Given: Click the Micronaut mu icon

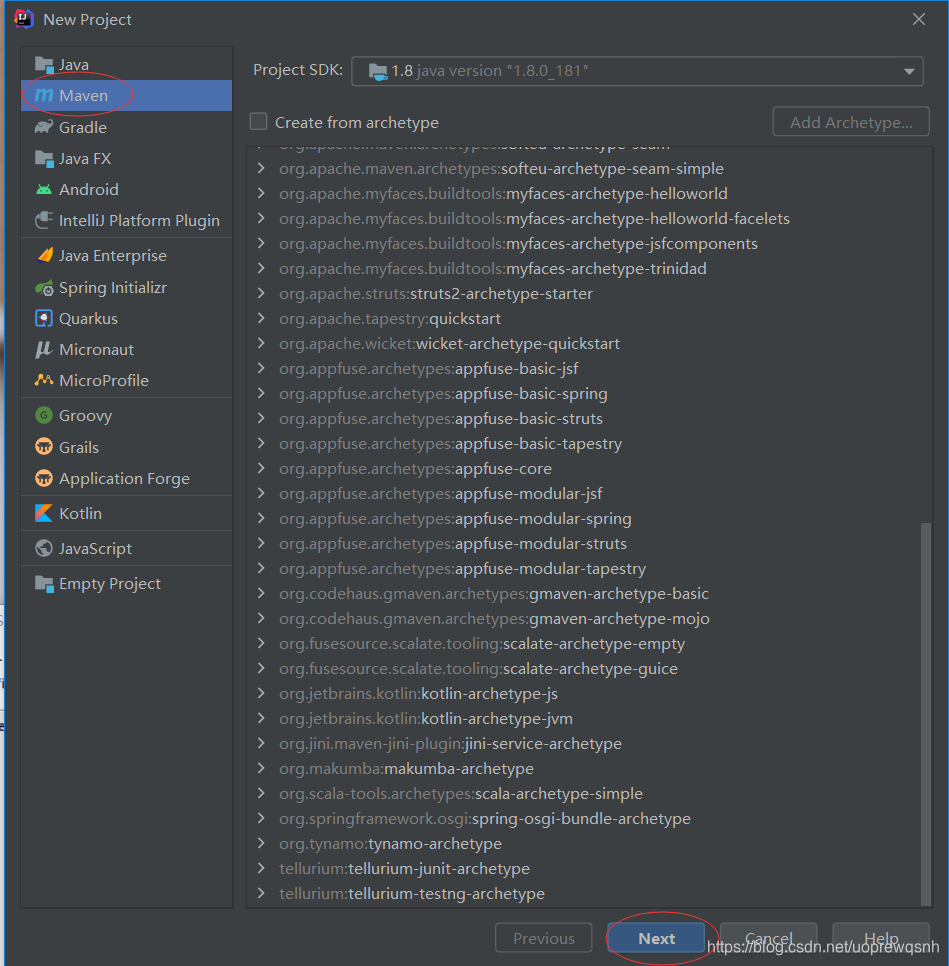Looking at the screenshot, I should (x=44, y=349).
